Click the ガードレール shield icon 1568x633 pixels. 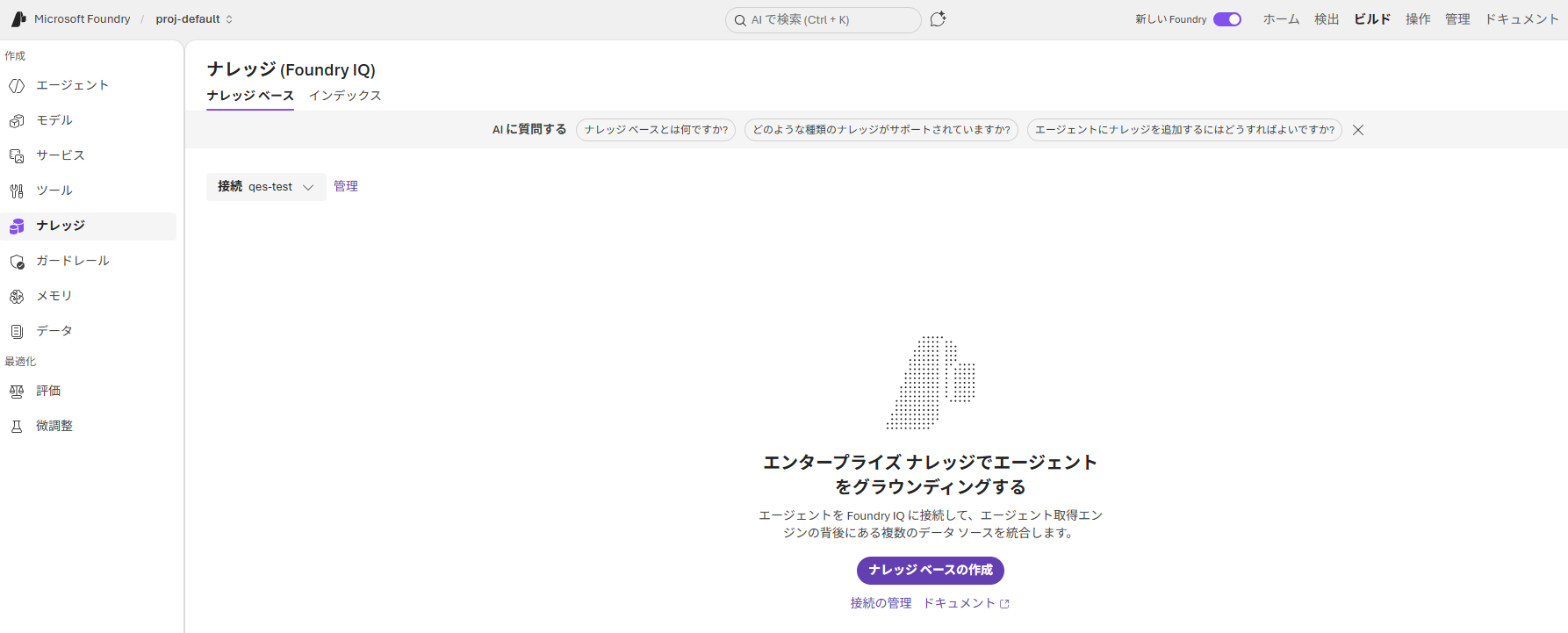click(x=17, y=262)
